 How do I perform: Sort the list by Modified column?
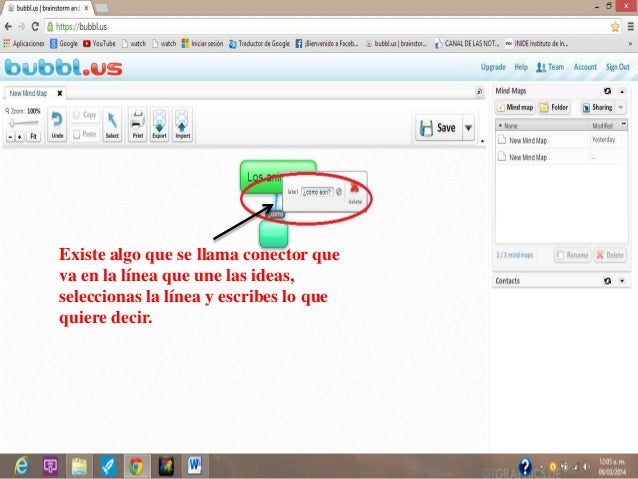(x=603, y=126)
